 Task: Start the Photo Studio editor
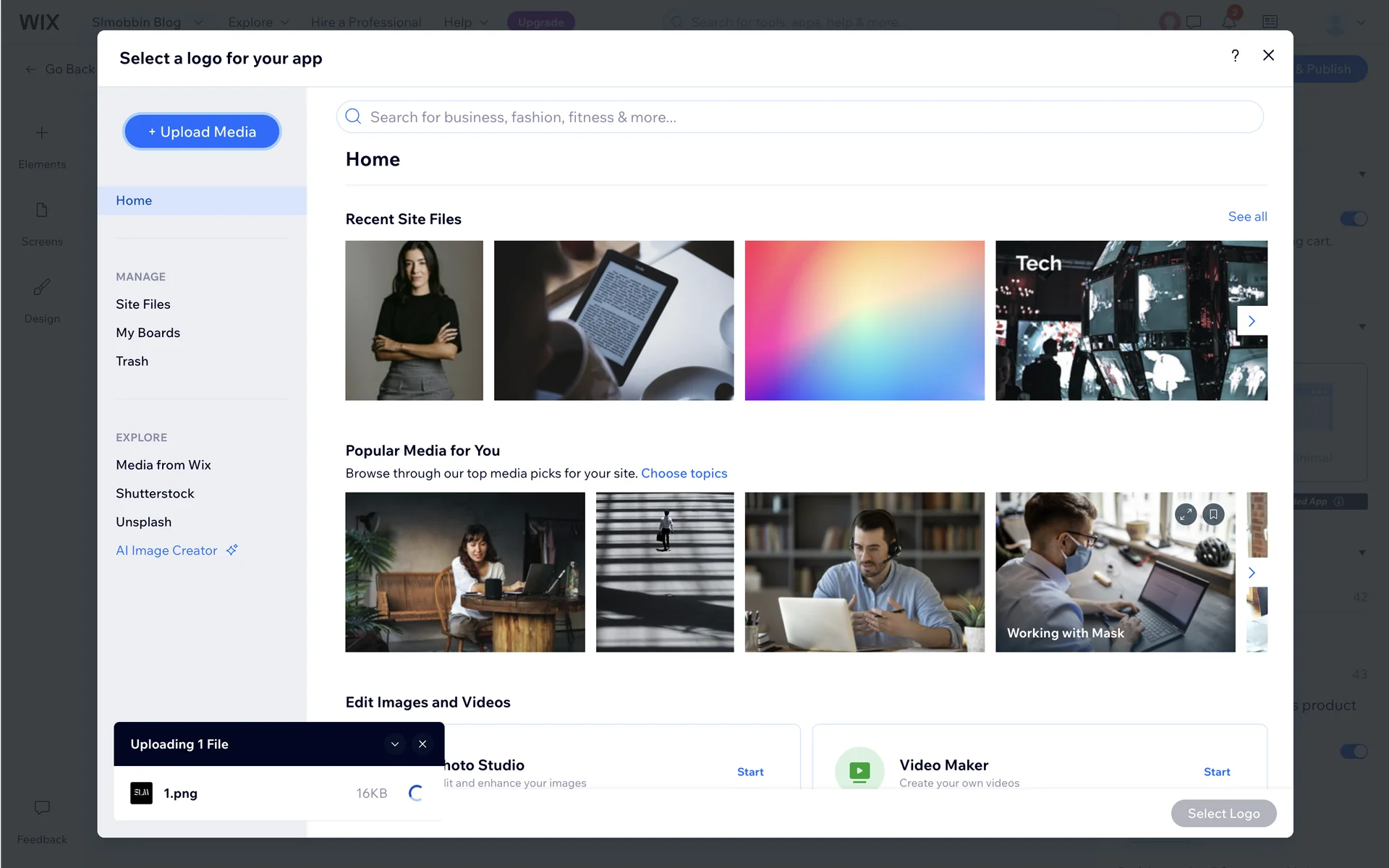(x=750, y=772)
